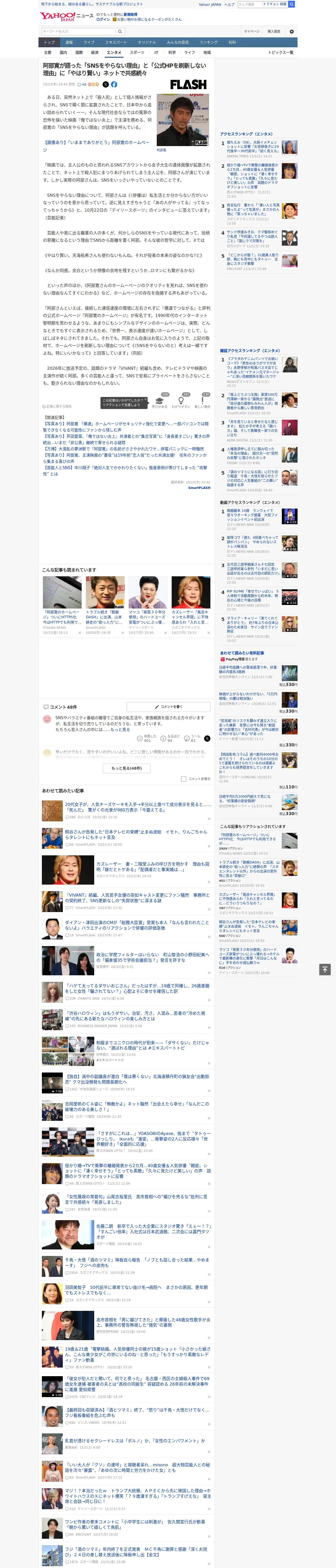
Task: Open thumbnail of マツコ recommended article
Action: click(148, 592)
